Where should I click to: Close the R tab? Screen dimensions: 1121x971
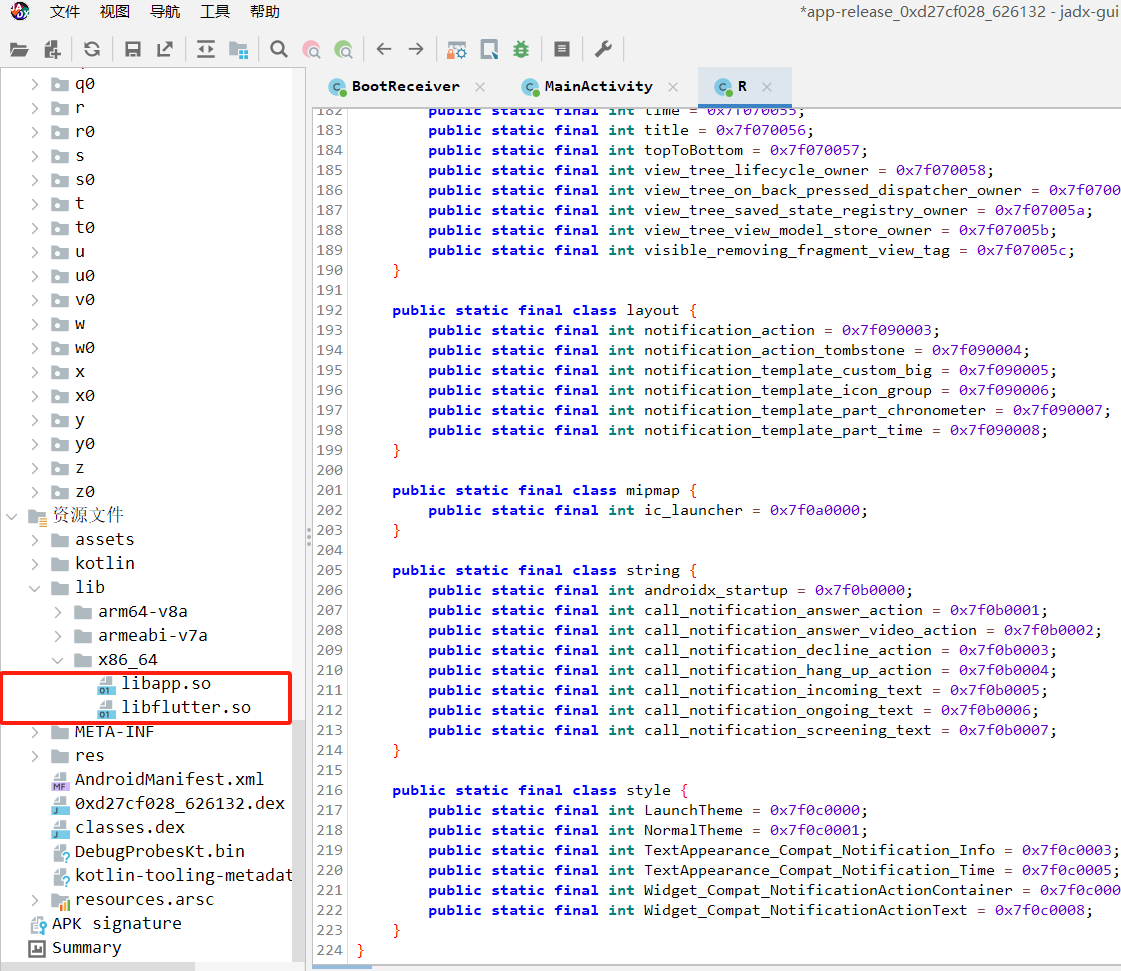click(767, 87)
